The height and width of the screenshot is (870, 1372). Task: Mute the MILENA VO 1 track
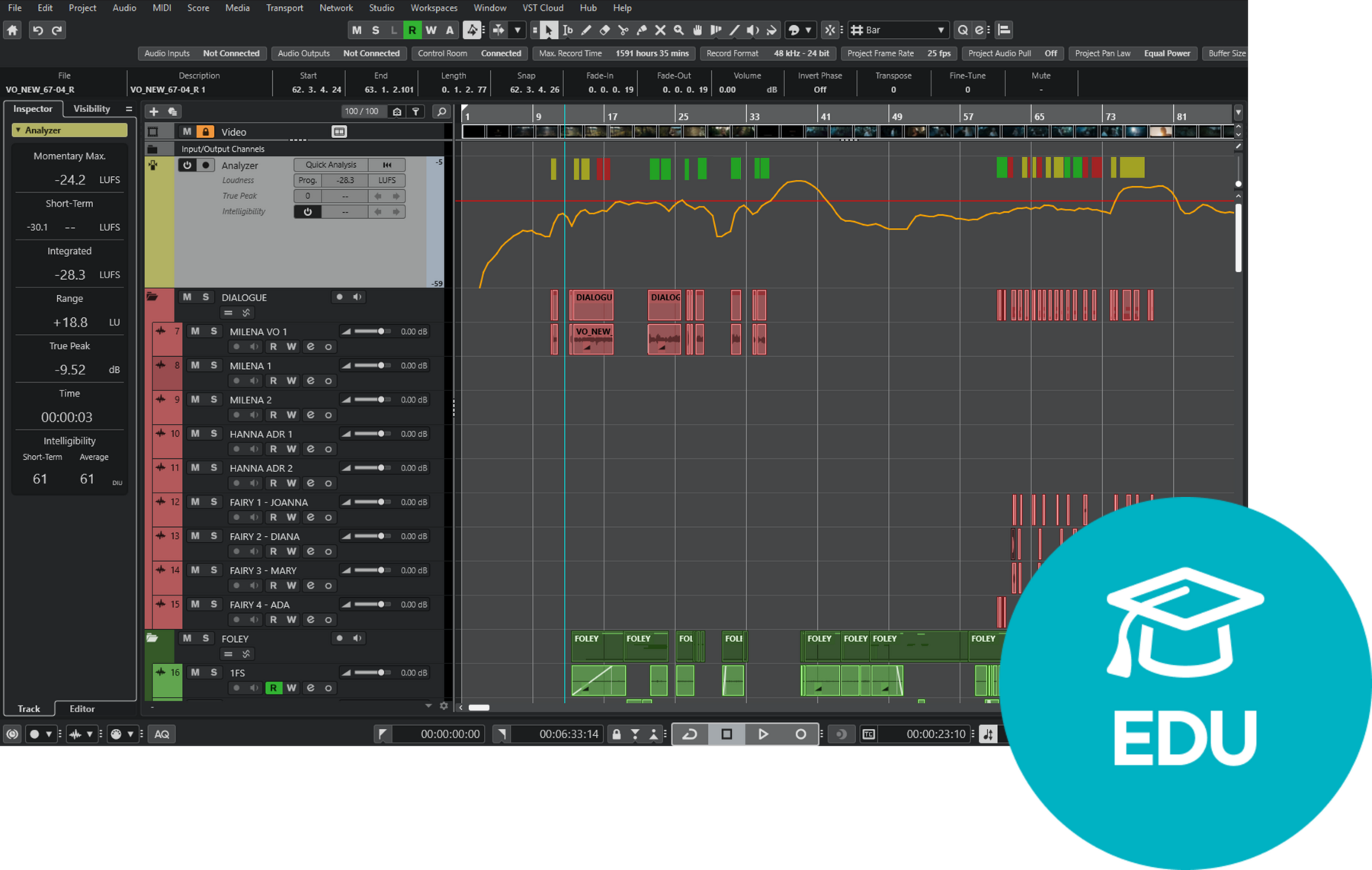(x=195, y=332)
